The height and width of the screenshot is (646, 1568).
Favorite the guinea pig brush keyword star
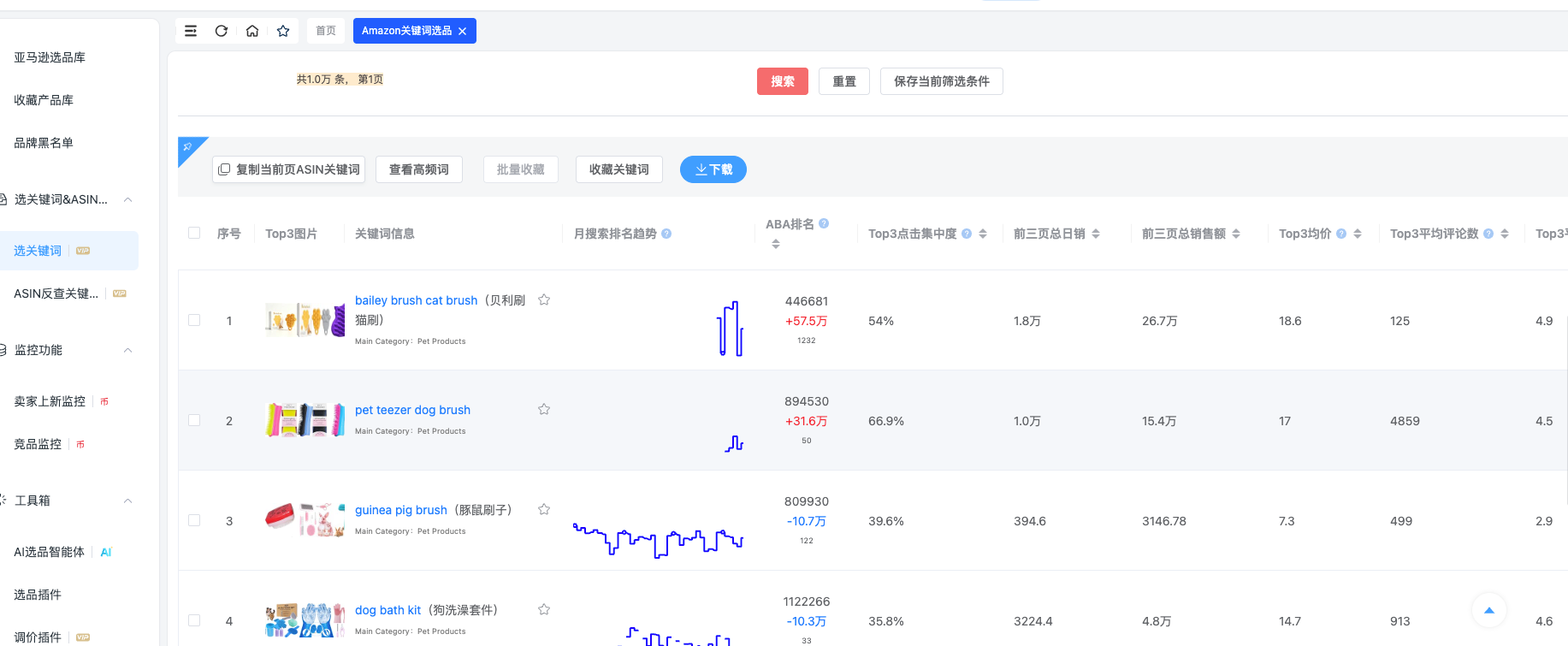[x=544, y=509]
